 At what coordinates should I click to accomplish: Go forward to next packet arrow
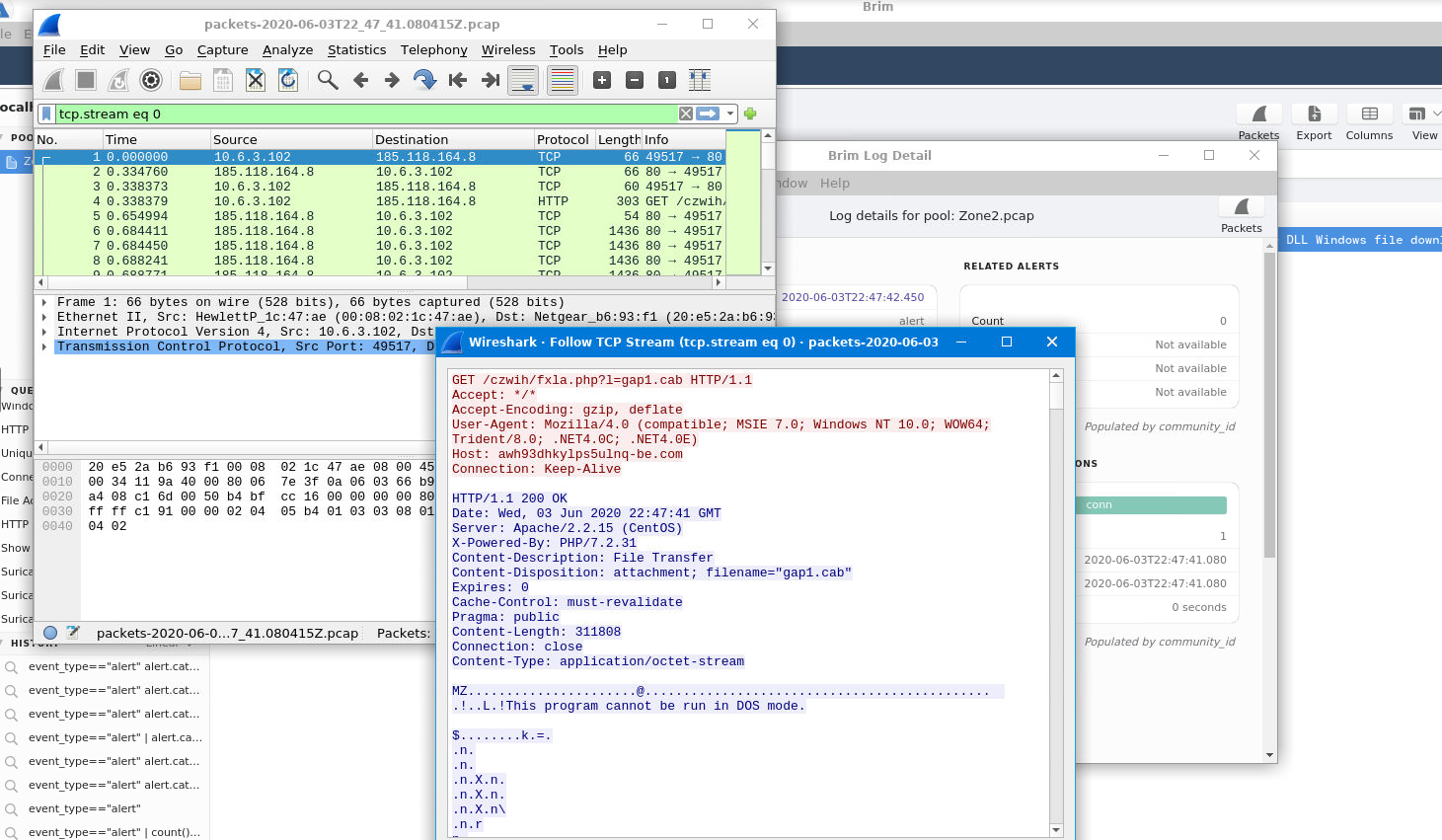pyautogui.click(x=392, y=81)
